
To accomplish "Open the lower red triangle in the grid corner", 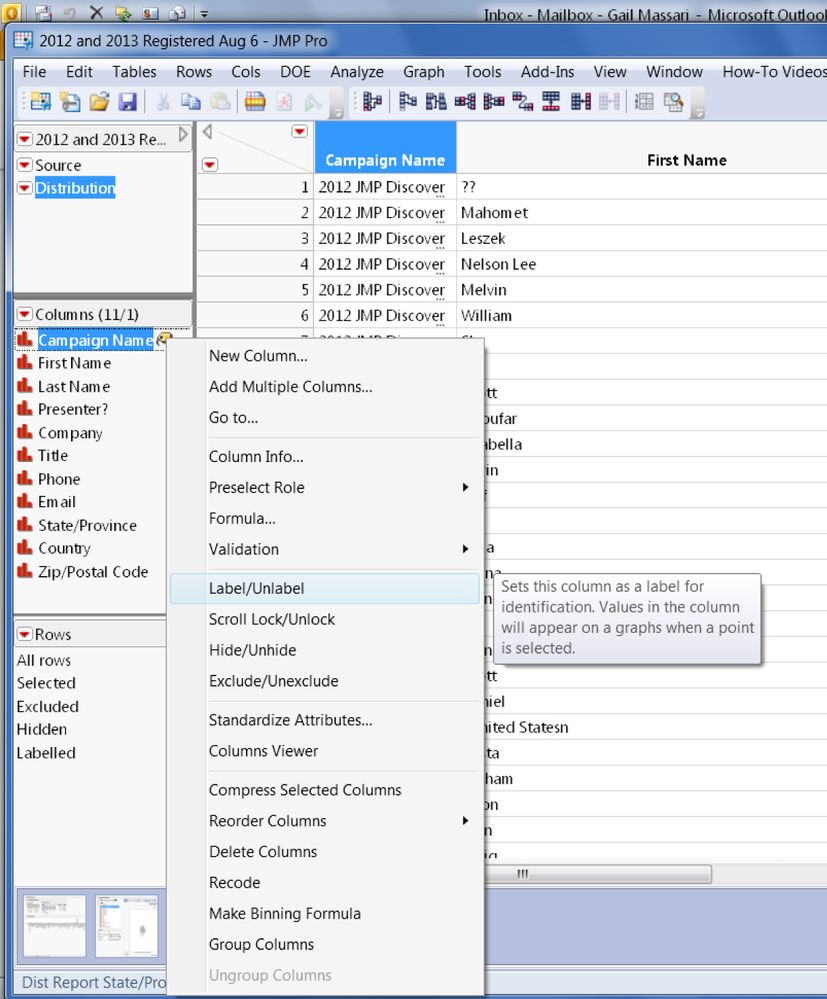I will [x=210, y=165].
